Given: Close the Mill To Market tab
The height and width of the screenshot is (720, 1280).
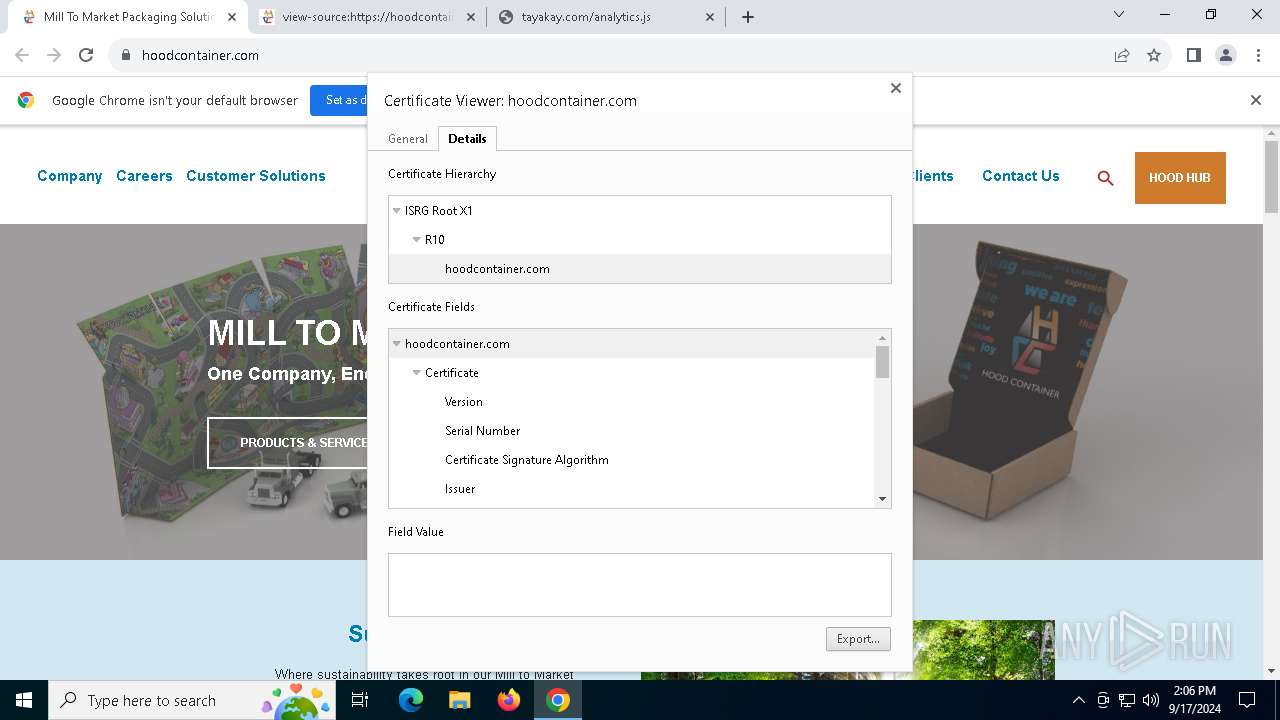Looking at the screenshot, I should pyautogui.click(x=231, y=17).
